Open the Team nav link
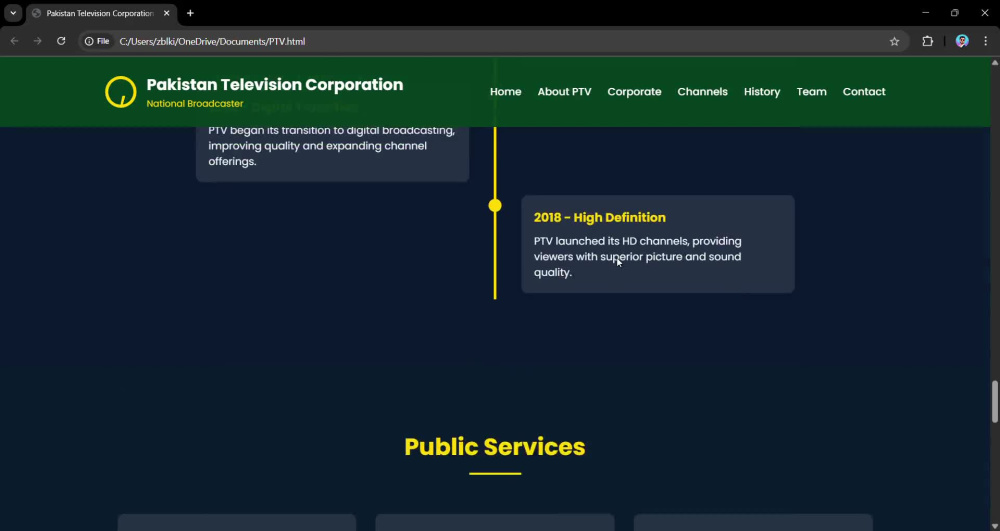Image resolution: width=1000 pixels, height=531 pixels. click(811, 92)
